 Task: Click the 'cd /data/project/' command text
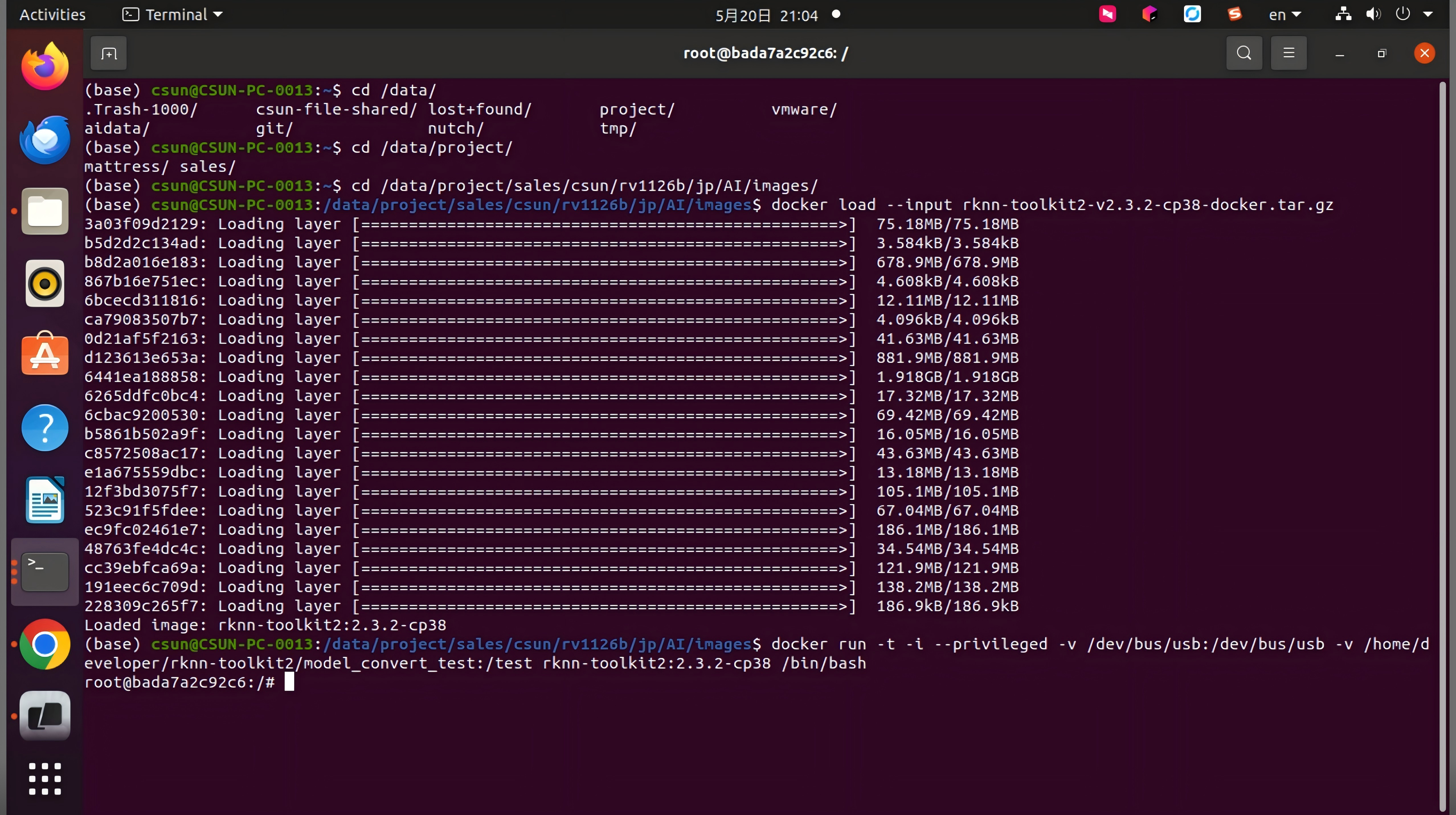(432, 148)
